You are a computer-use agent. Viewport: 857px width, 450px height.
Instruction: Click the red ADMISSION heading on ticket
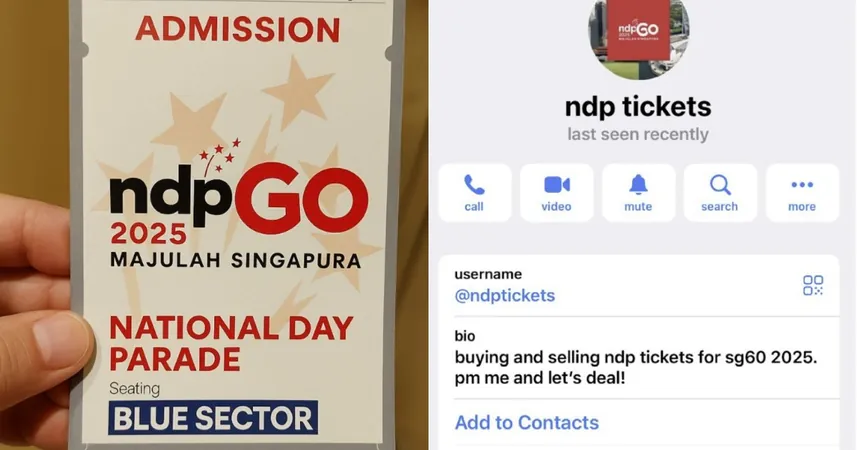tap(238, 30)
